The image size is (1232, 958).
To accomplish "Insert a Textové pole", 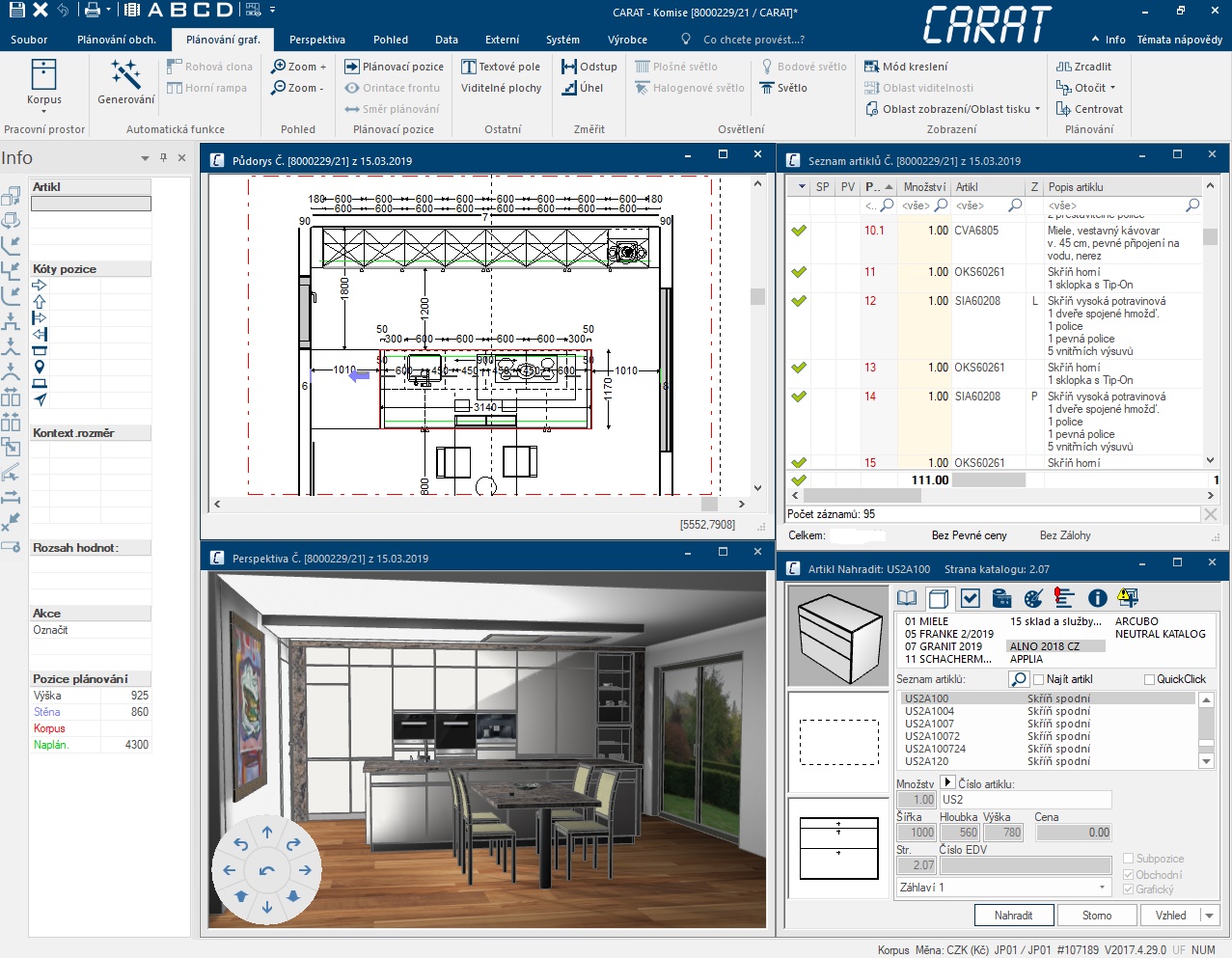I will 501,67.
